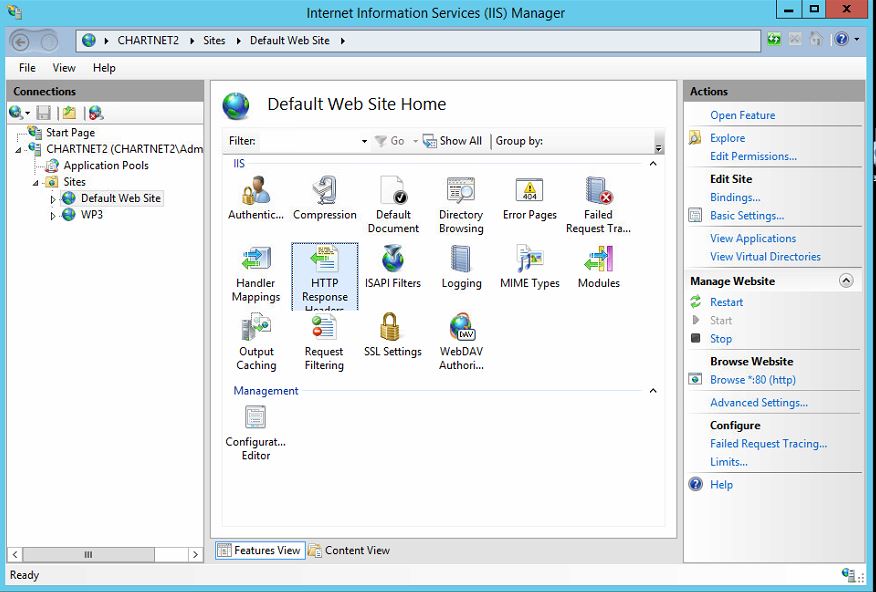Collapse the Sites tree node

pos(35,183)
